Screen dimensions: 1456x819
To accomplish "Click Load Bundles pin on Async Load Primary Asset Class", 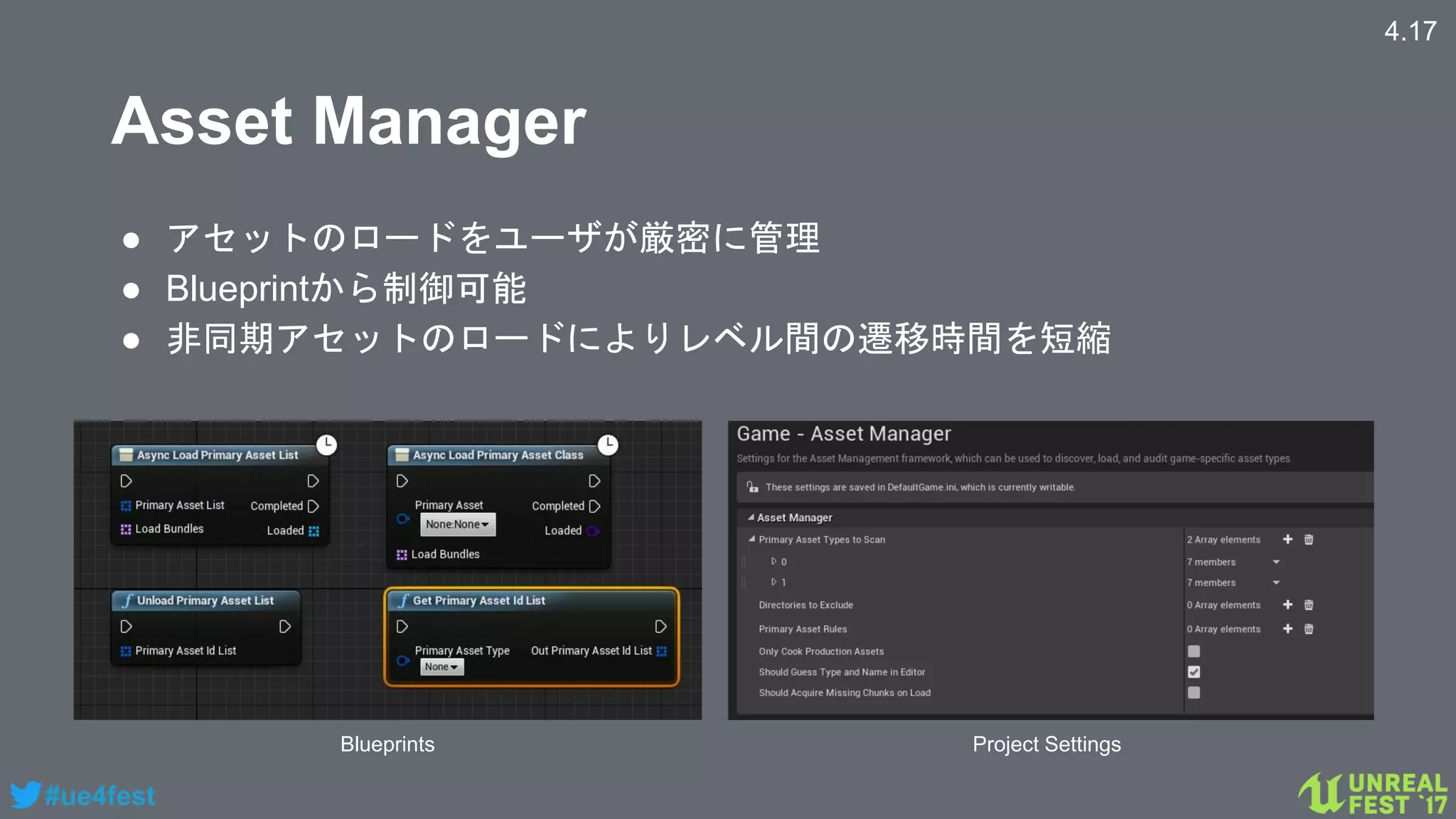I will tap(402, 555).
